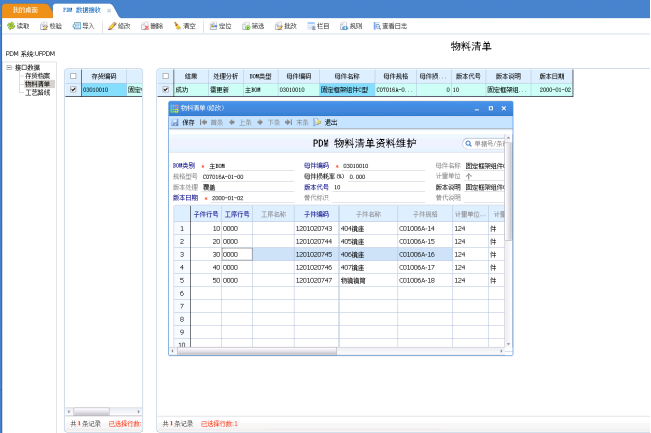This screenshot has height=433, width=651.
Task: Click the editable 0000 工序行号 cell in row 3
Action: tap(237, 254)
